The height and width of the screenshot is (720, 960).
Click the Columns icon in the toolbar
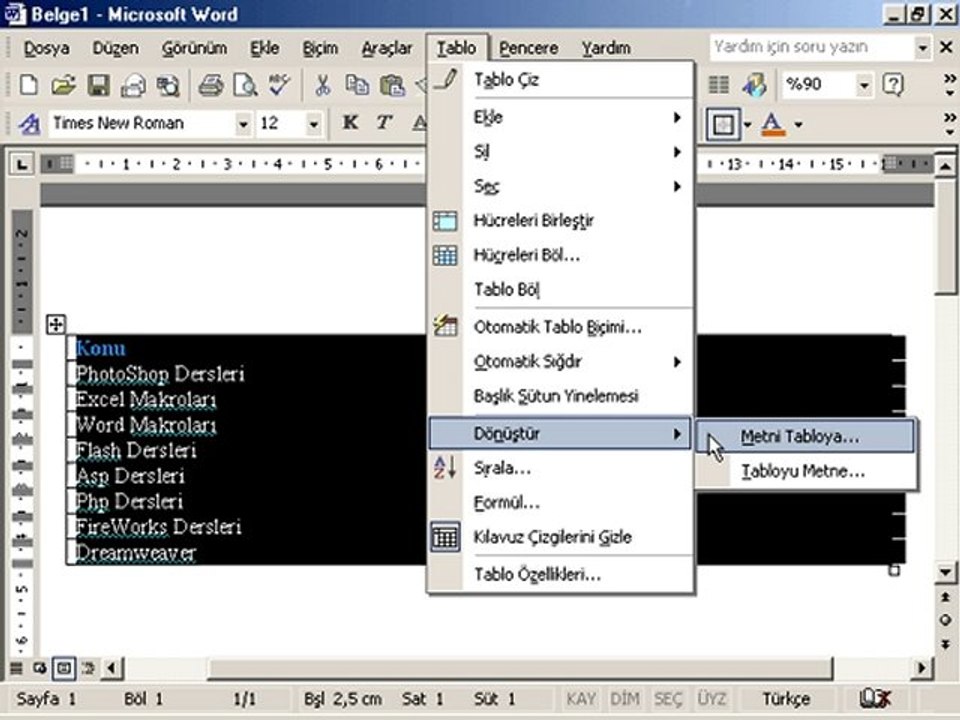click(718, 85)
